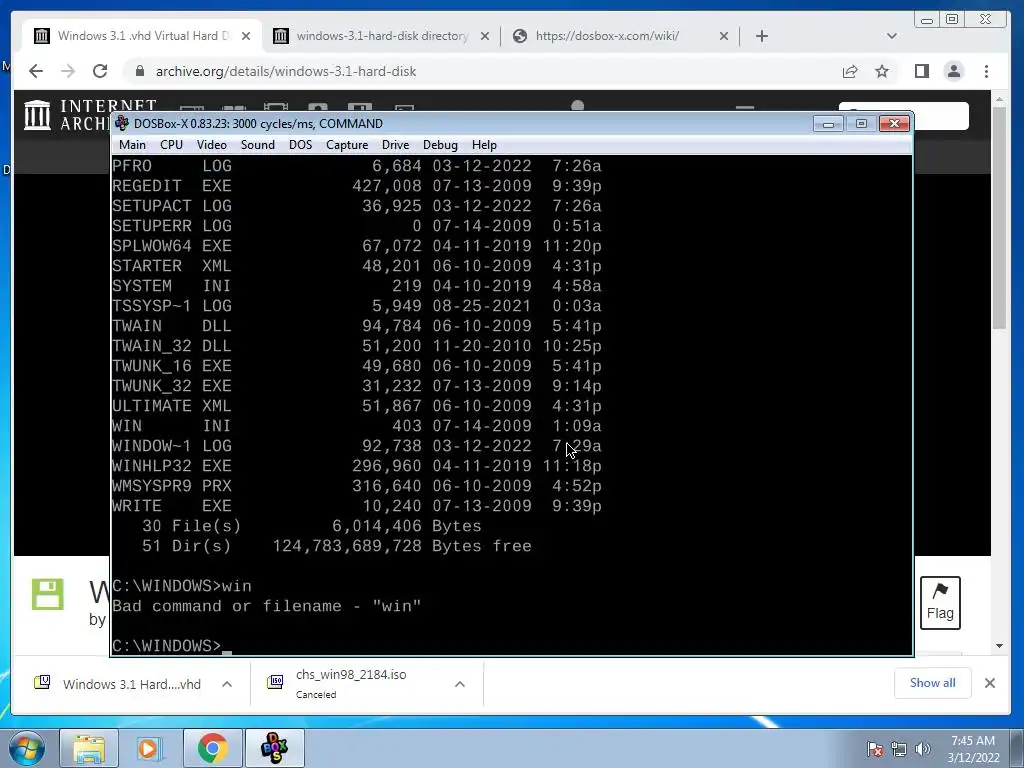Go back in Chrome
Screen dimensions: 1024x768
36,71
